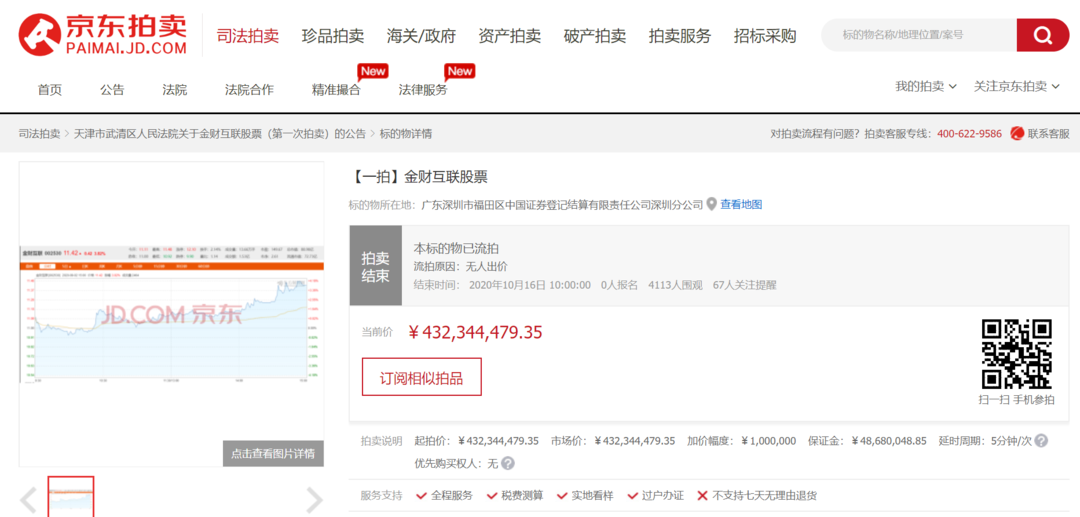Screen dimensions: 1080x517
Task: Open the 珍品拍卖 tab
Action: [x=333, y=36]
